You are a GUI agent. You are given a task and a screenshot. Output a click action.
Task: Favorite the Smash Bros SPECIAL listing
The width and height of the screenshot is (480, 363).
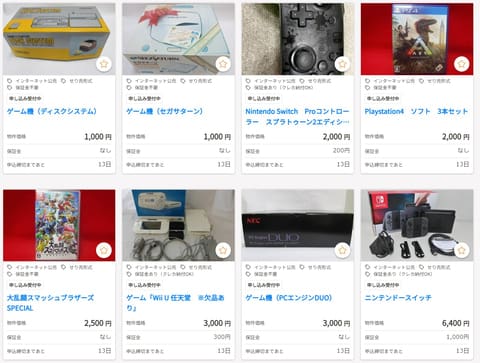(104, 250)
